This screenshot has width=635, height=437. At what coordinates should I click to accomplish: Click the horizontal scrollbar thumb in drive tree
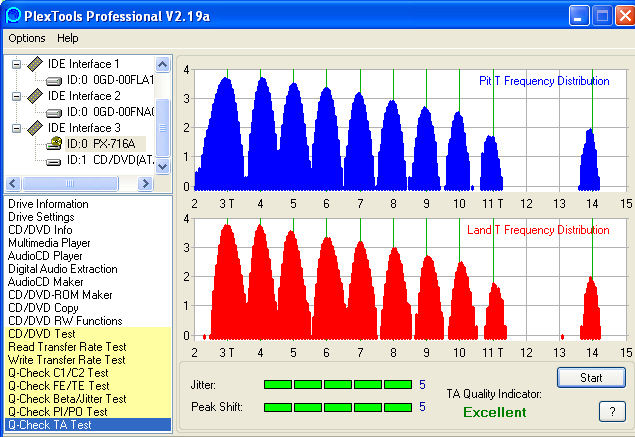pos(70,183)
